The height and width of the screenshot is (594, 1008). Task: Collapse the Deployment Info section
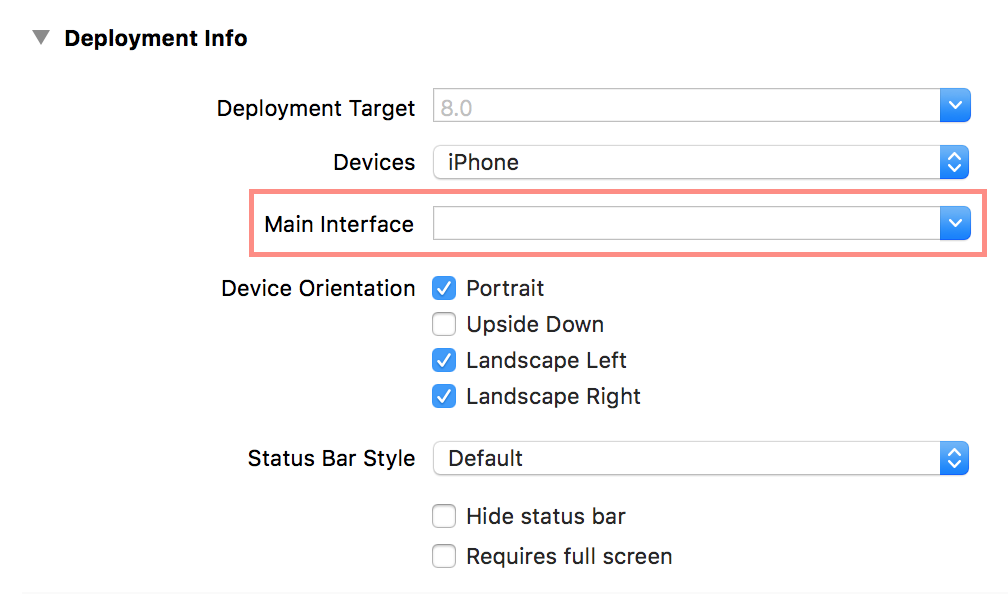40,37
